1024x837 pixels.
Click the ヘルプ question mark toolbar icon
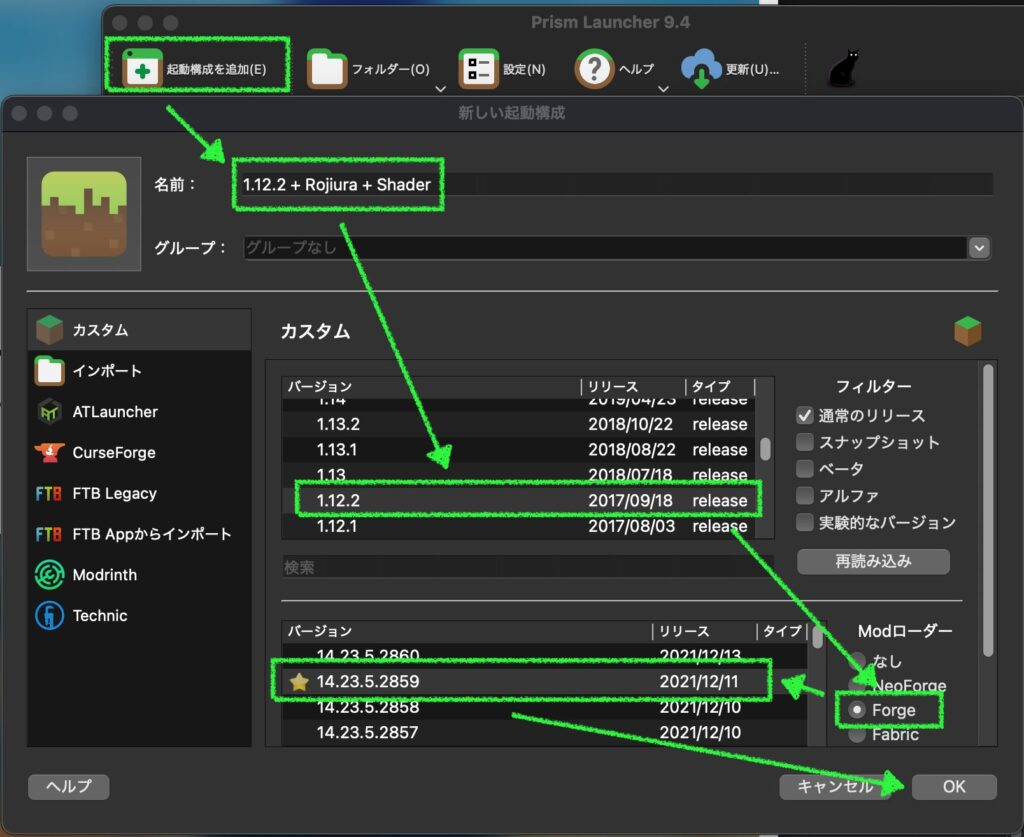(x=594, y=69)
